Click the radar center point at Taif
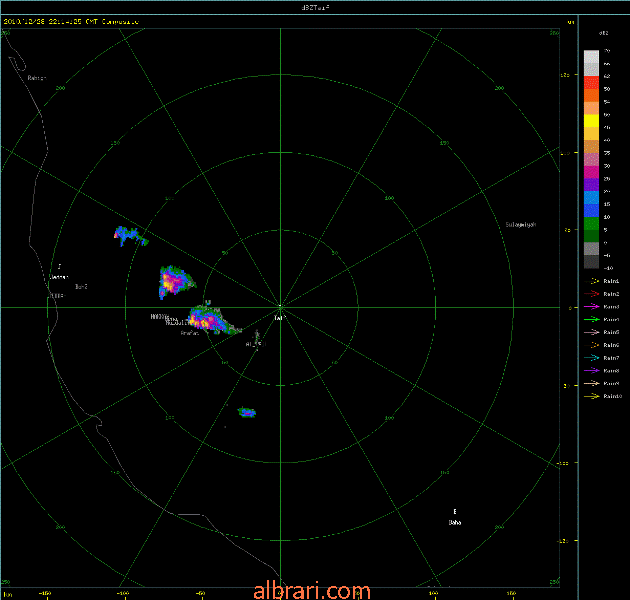The width and height of the screenshot is (630, 600). tap(280, 307)
